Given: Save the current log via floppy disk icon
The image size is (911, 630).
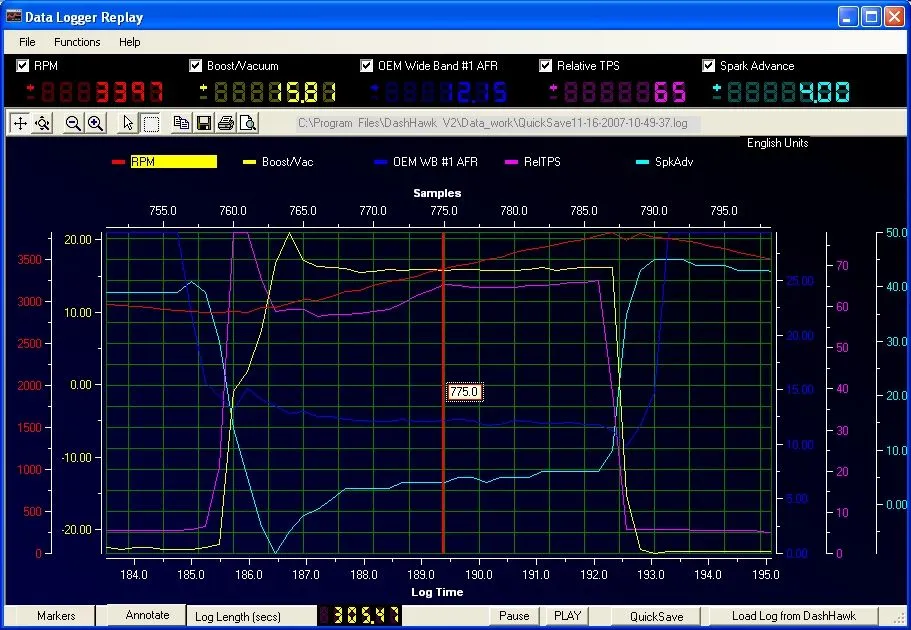Looking at the screenshot, I should click(x=206, y=122).
